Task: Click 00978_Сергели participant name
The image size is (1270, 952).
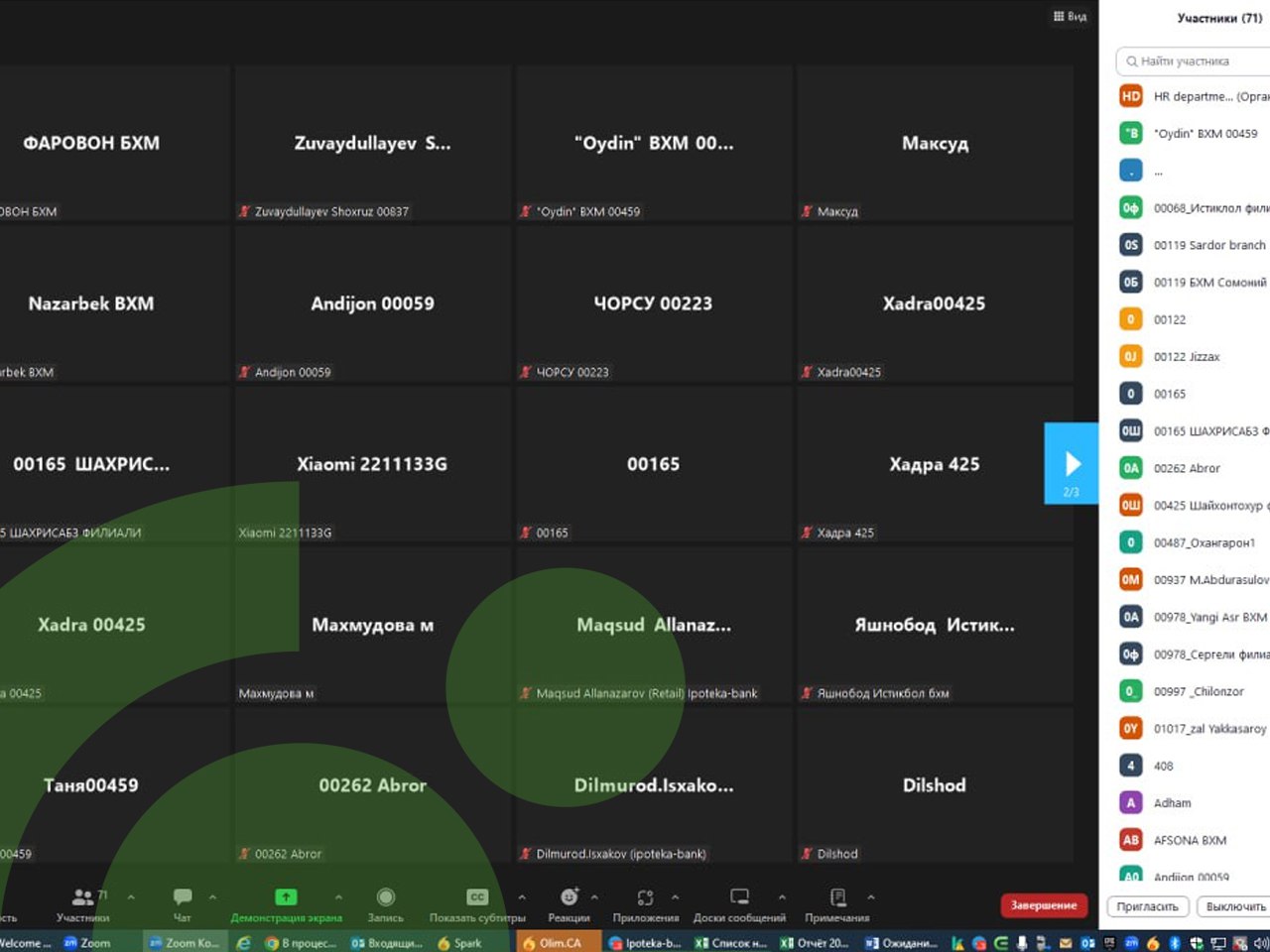Action: tap(1210, 654)
